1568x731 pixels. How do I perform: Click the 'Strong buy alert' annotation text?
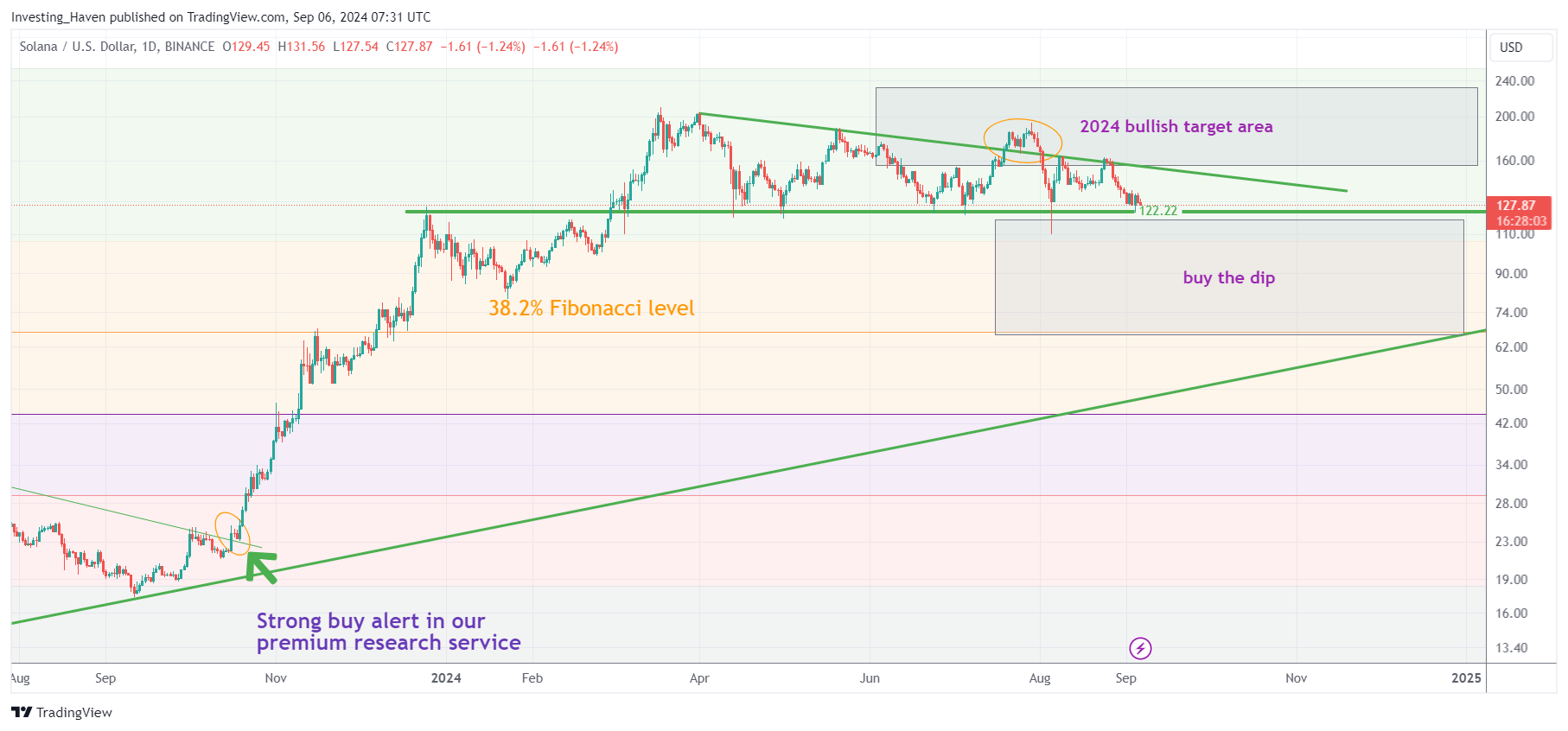388,632
